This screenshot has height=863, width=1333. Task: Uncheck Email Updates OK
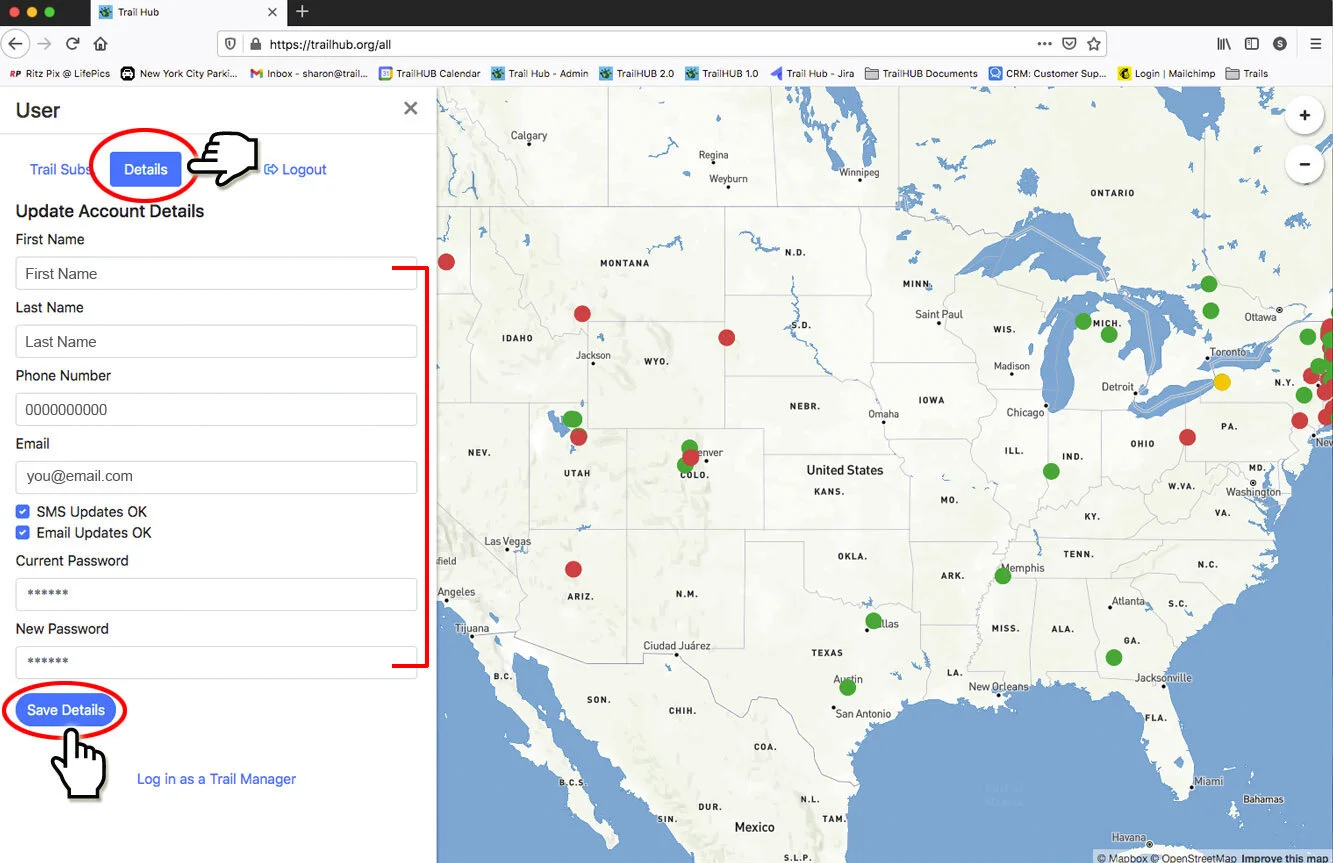pos(23,533)
